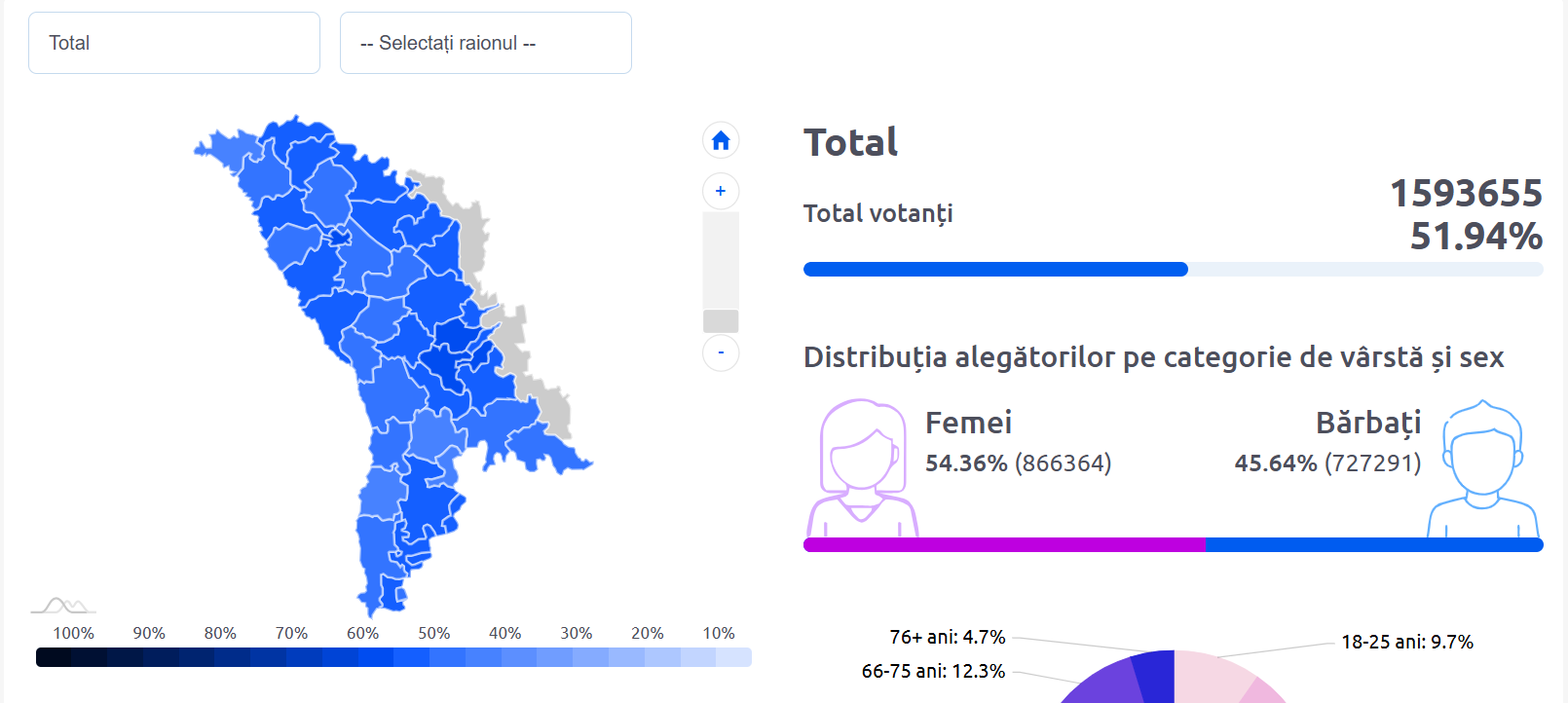Click the map zoom slider handle

pos(721,321)
